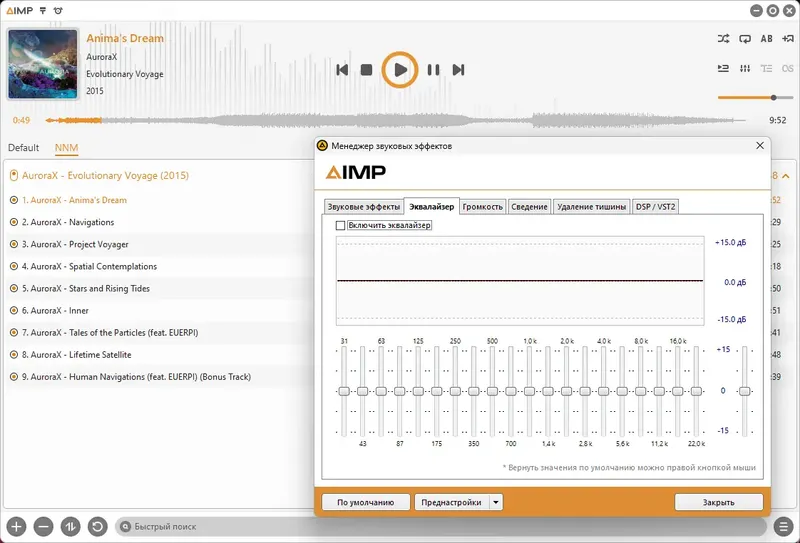Click the Закрыть button
This screenshot has width=800, height=543.
point(718,502)
